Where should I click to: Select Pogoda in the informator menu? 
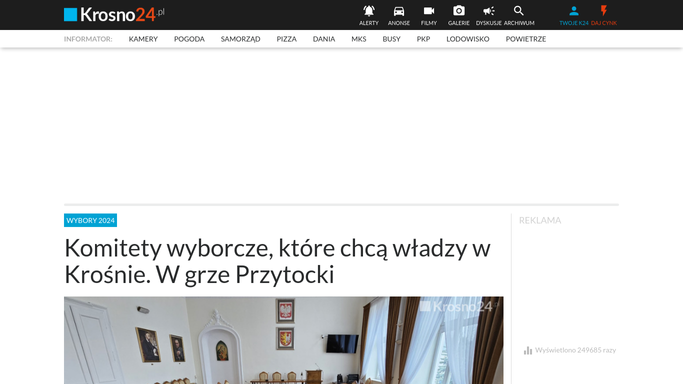(189, 39)
